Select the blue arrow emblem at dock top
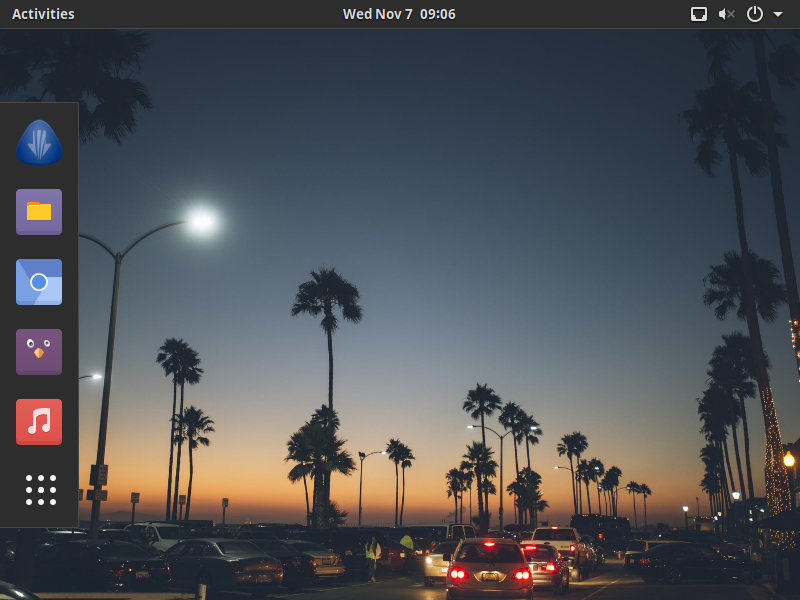This screenshot has height=600, width=800. click(38, 142)
